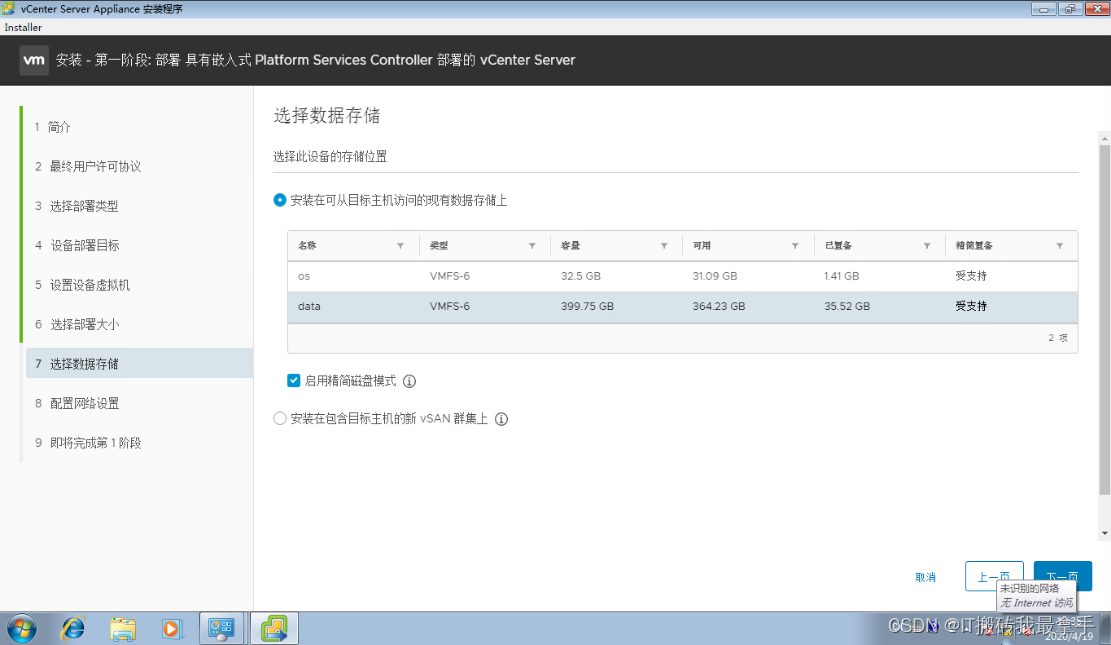This screenshot has width=1111, height=645.
Task: Click 取消 to cancel installation
Action: [925, 577]
